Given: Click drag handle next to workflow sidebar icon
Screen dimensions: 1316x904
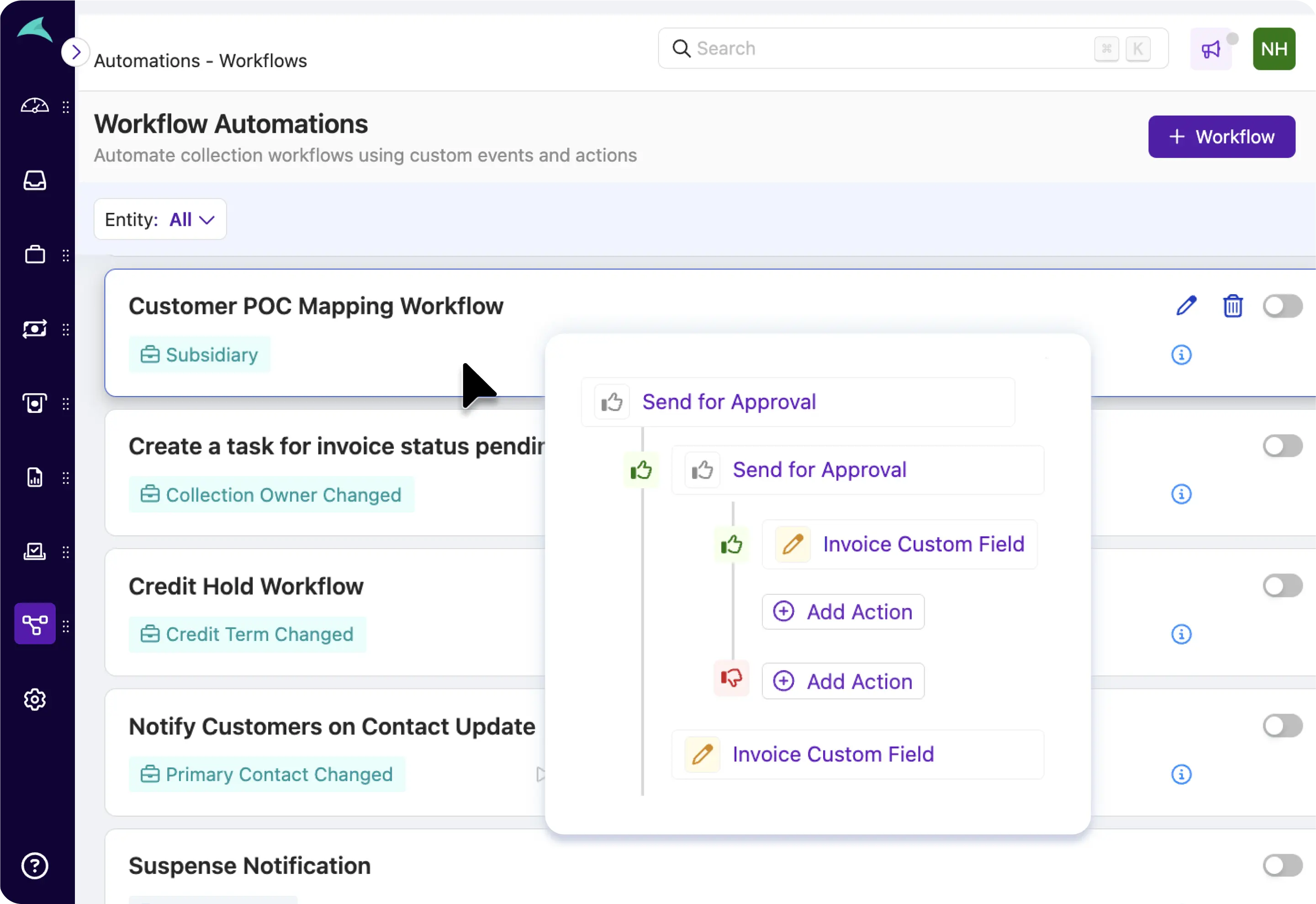Looking at the screenshot, I should tap(66, 626).
